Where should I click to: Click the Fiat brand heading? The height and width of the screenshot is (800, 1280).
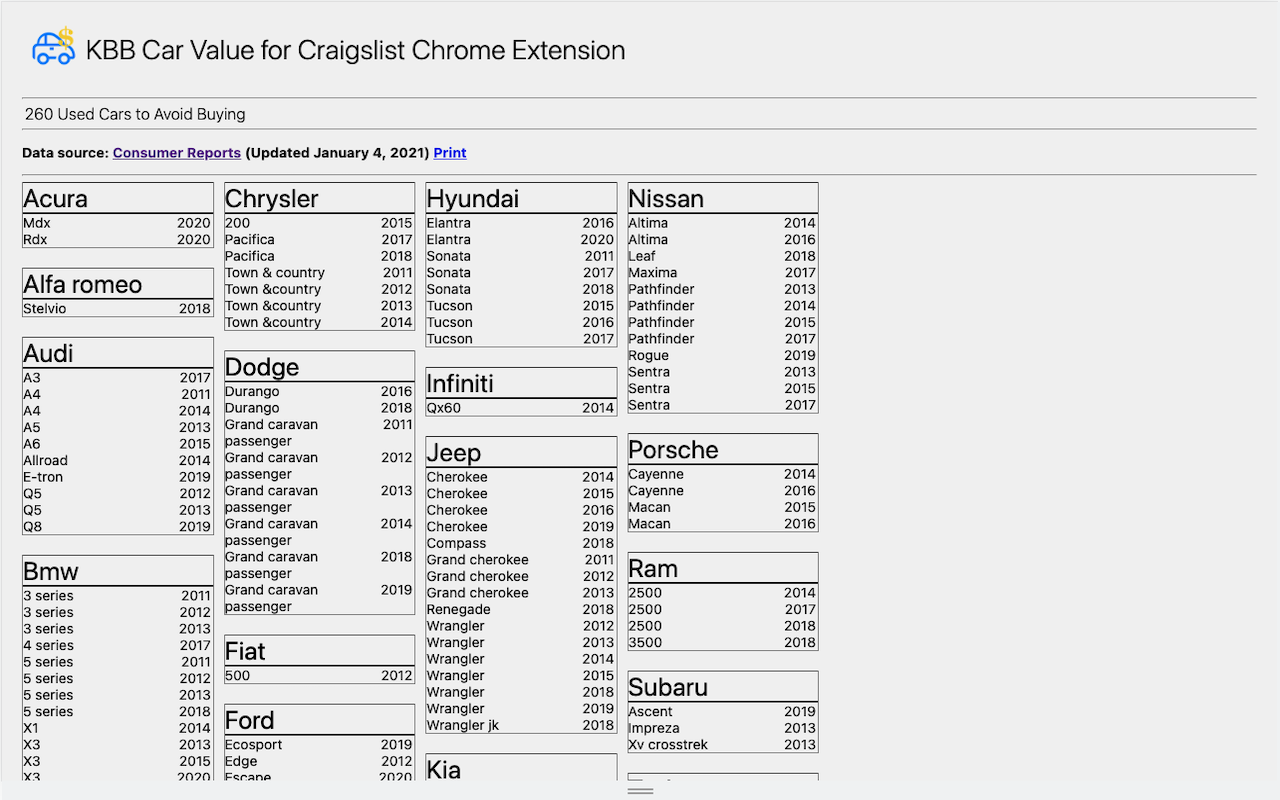point(320,651)
